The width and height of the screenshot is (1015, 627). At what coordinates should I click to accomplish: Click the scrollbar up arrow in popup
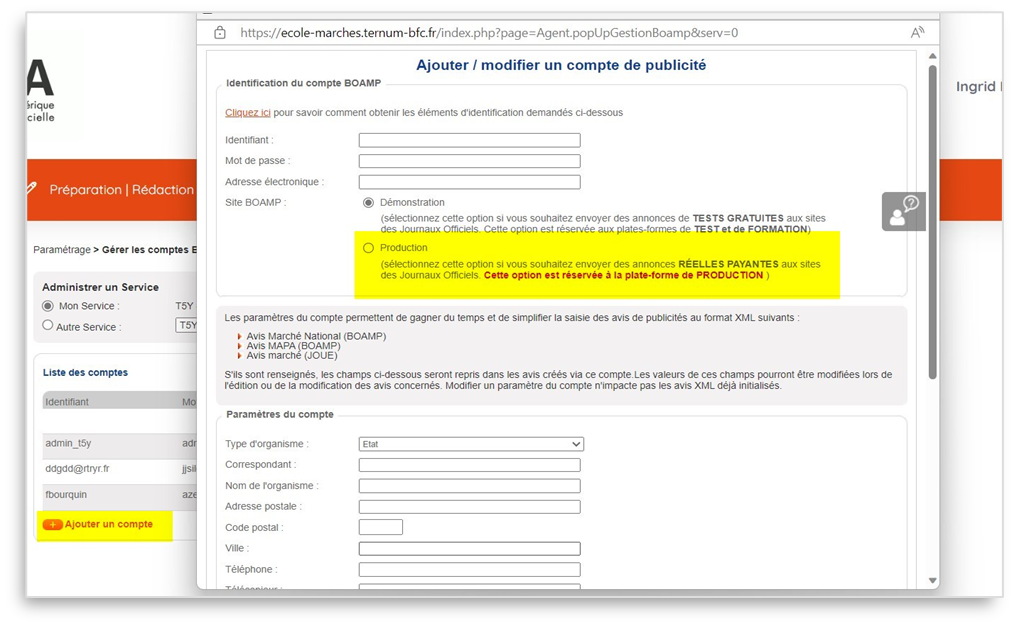pos(932,56)
